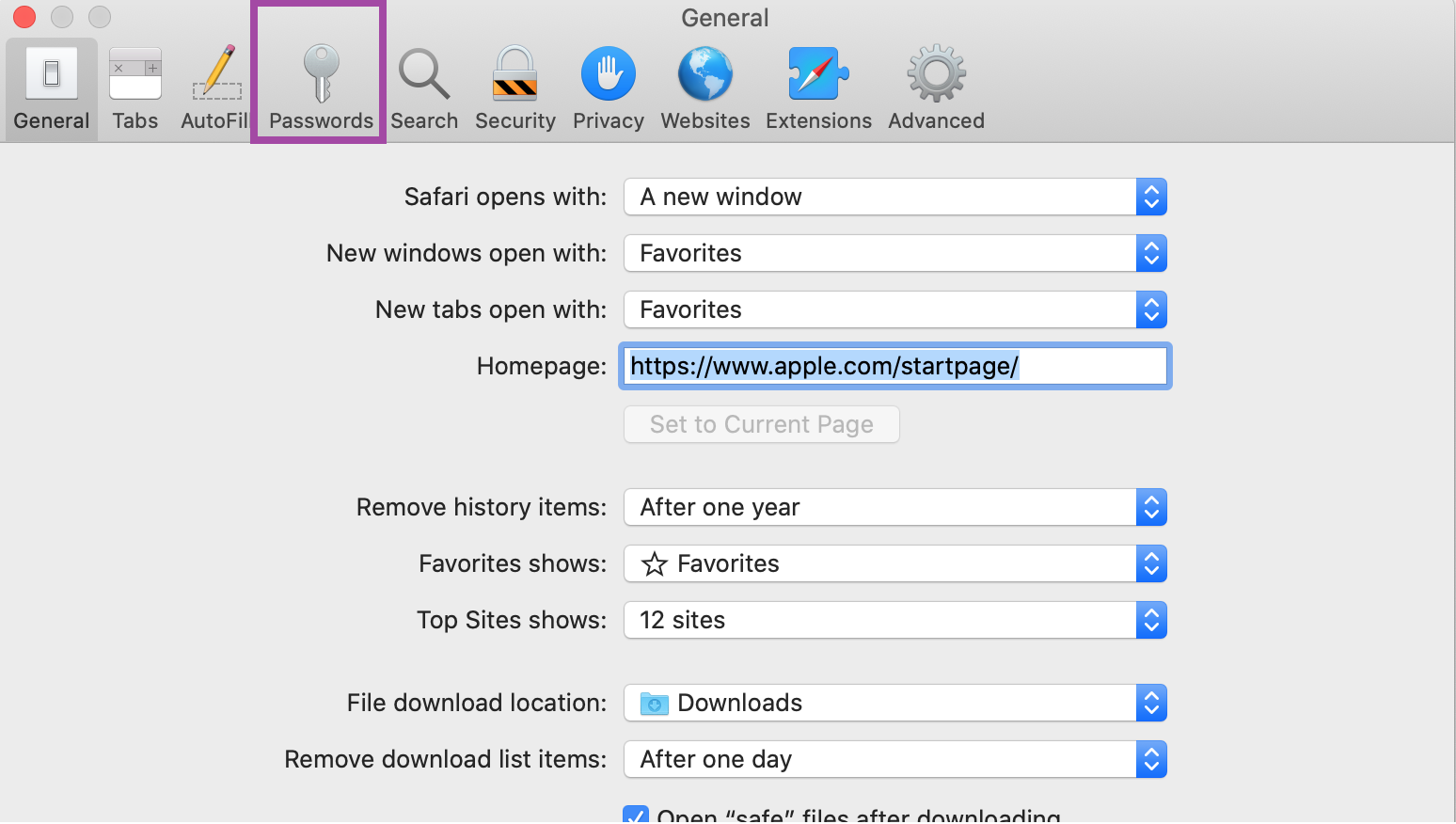Expand the 'File download location' dropdown

pos(895,703)
